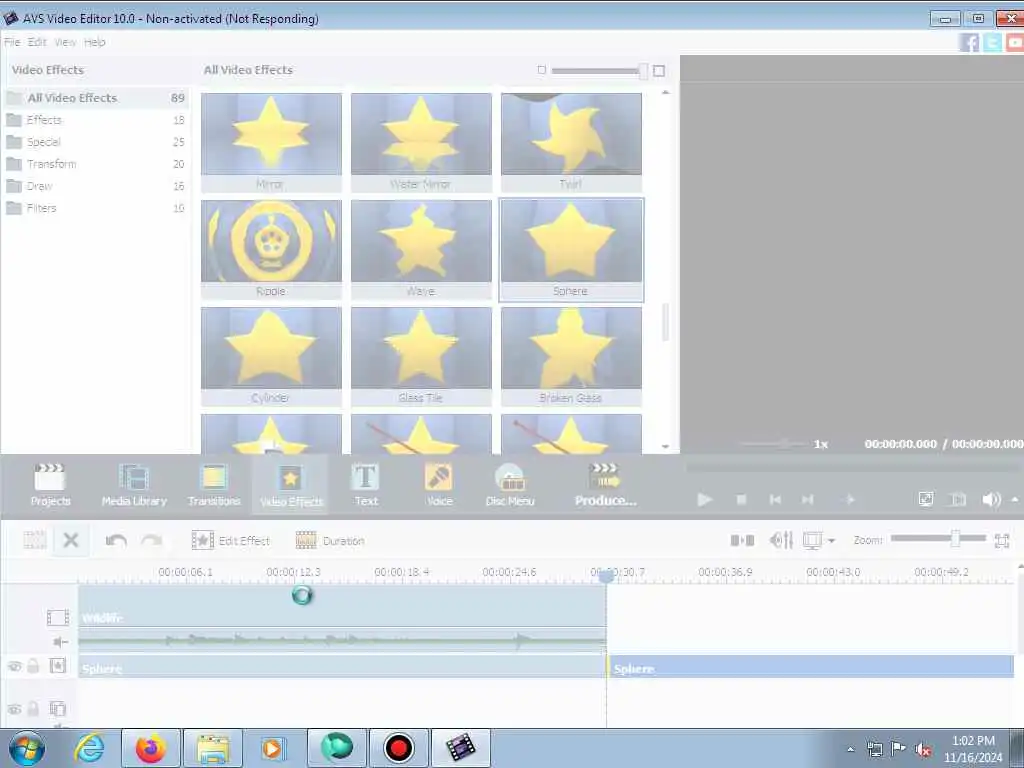
Task: Select the Video Effects section button
Action: point(291,485)
